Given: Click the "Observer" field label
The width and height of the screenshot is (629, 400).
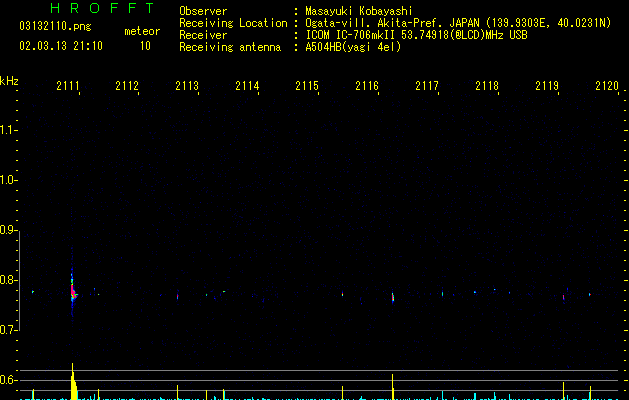Looking at the screenshot, I should pos(203,11).
